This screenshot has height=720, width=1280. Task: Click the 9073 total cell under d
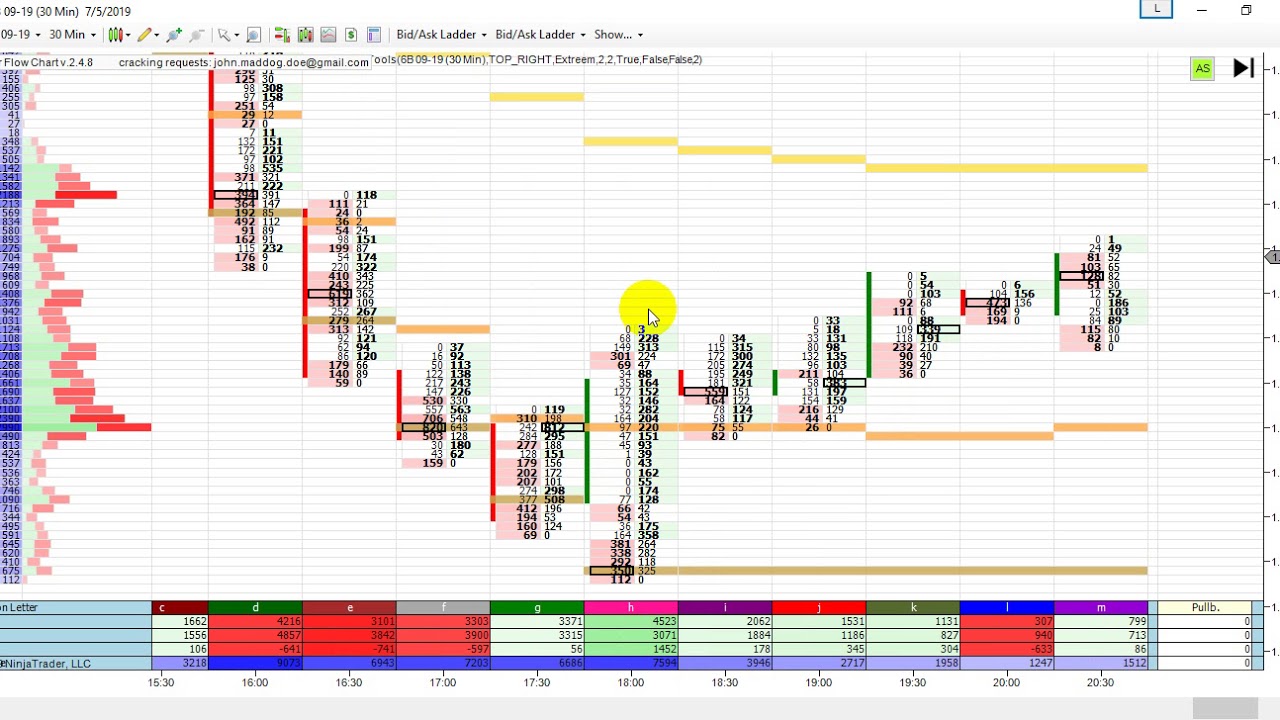click(255, 663)
